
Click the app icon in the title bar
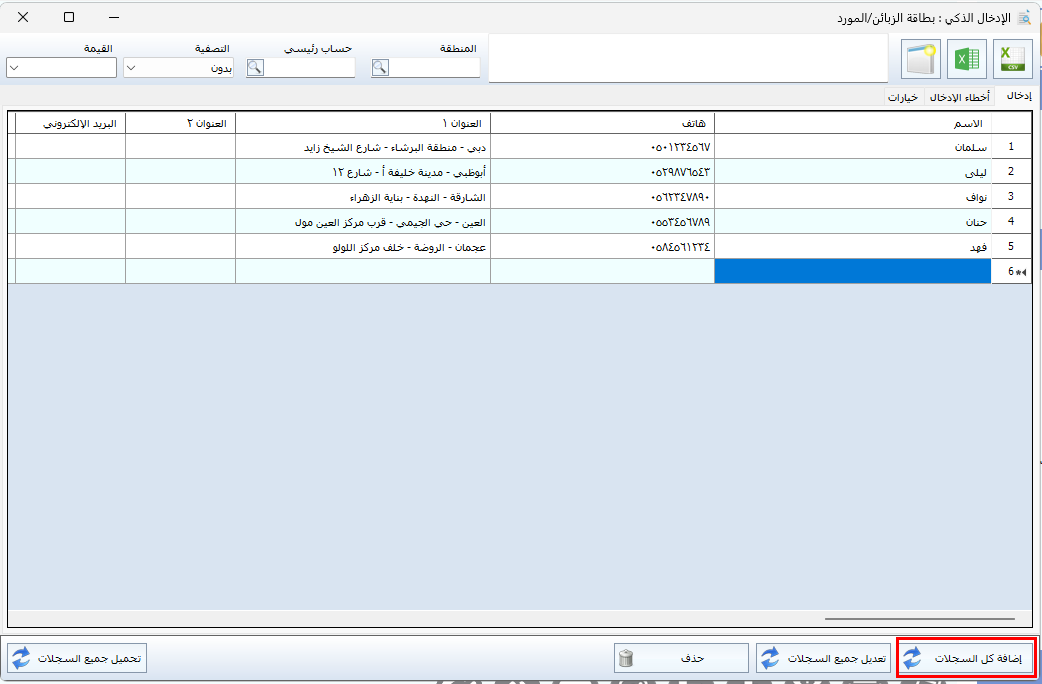(1024, 18)
